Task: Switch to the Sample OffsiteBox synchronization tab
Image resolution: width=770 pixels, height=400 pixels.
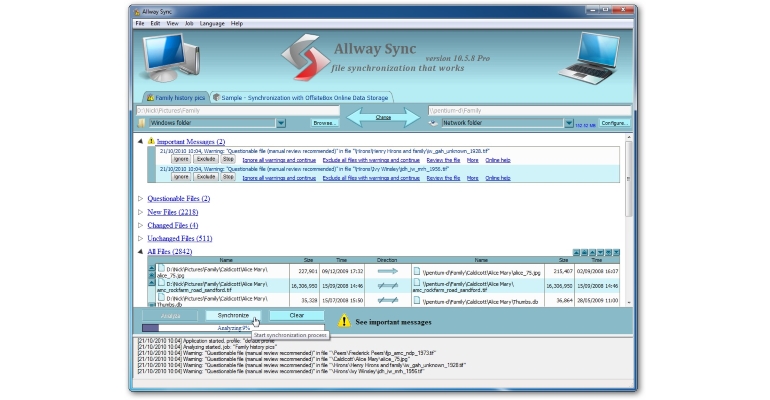Action: [x=302, y=97]
